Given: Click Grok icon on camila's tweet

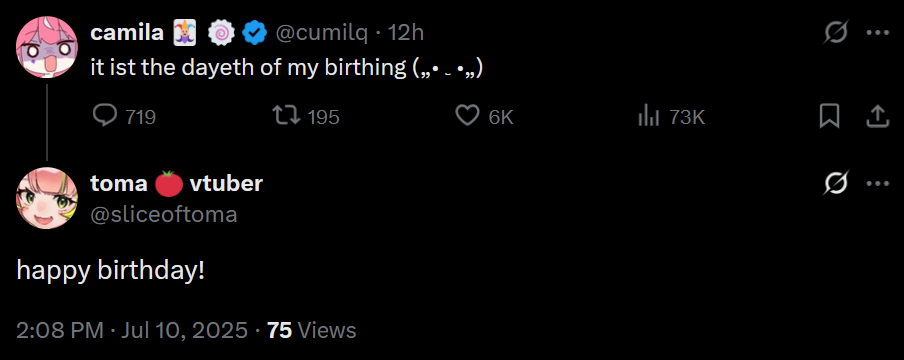Looking at the screenshot, I should (835, 33).
